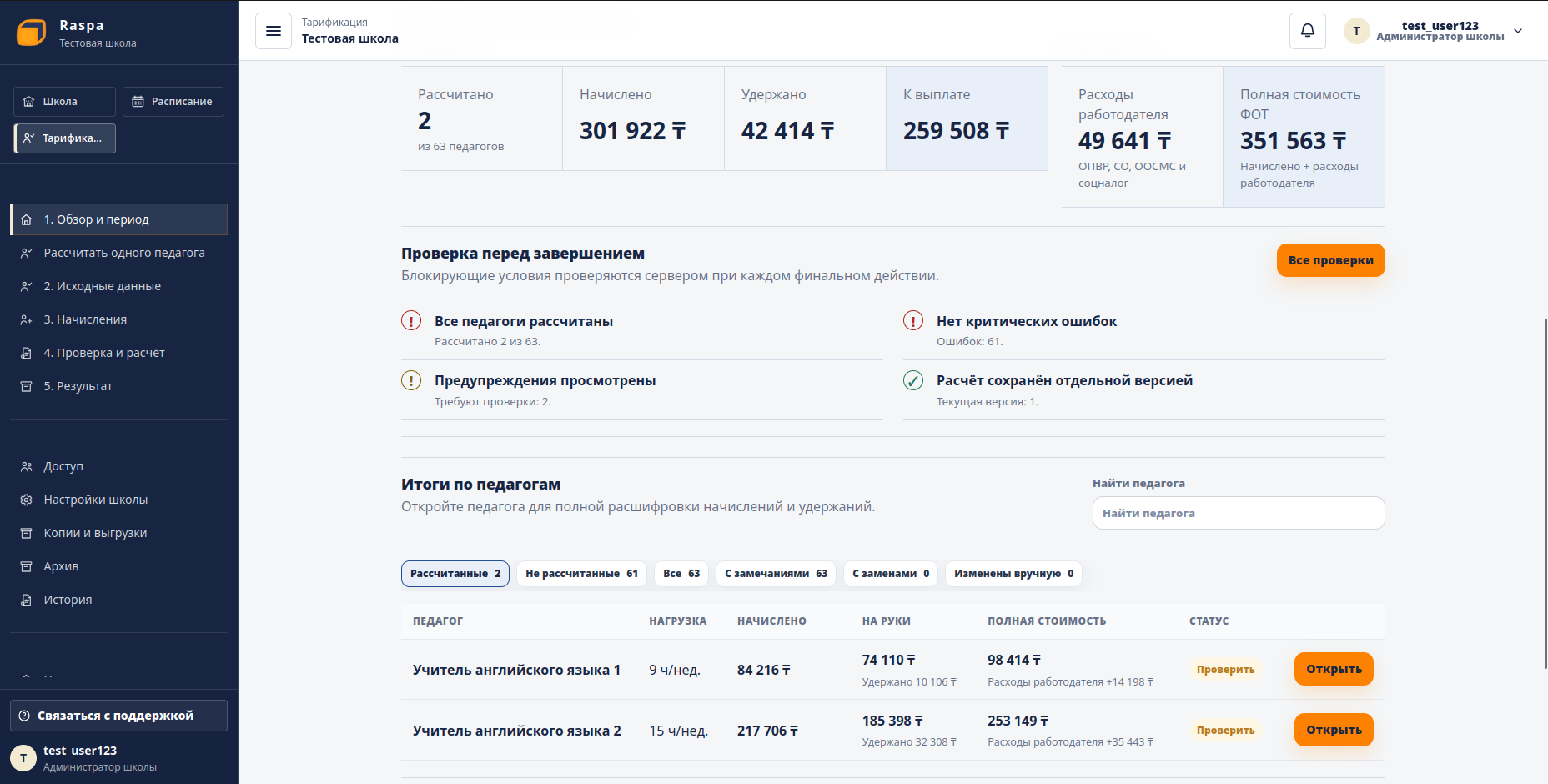The width and height of the screenshot is (1548, 784).
Task: Select the Тарифика... section
Action: [64, 138]
